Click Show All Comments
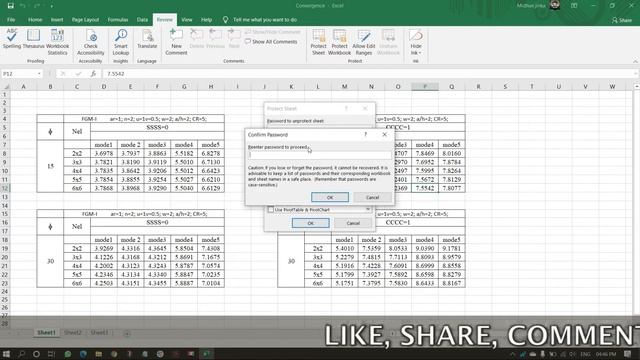The height and width of the screenshot is (360, 640). click(271, 42)
